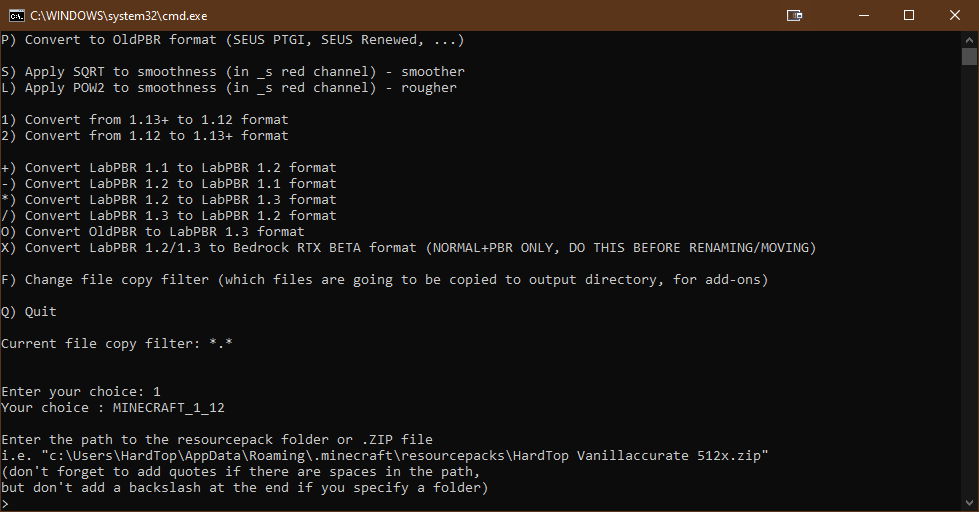The image size is (979, 512).
Task: Click 'L) Apply POW2 to smoothness' option
Action: click(x=228, y=88)
